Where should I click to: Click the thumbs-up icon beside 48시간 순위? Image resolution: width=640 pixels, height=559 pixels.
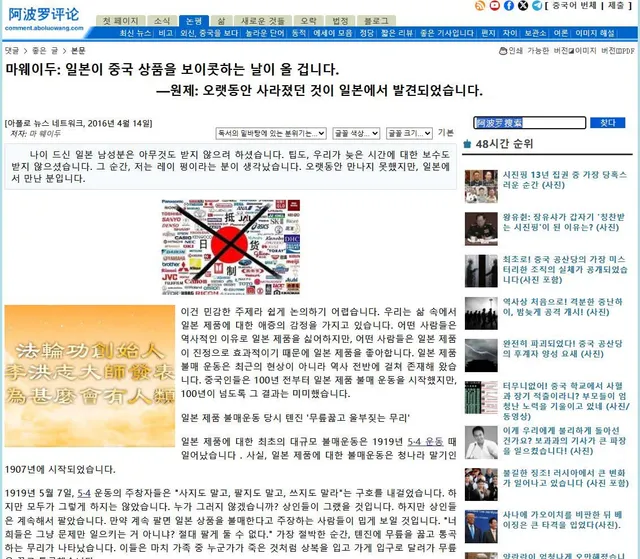(x=468, y=144)
